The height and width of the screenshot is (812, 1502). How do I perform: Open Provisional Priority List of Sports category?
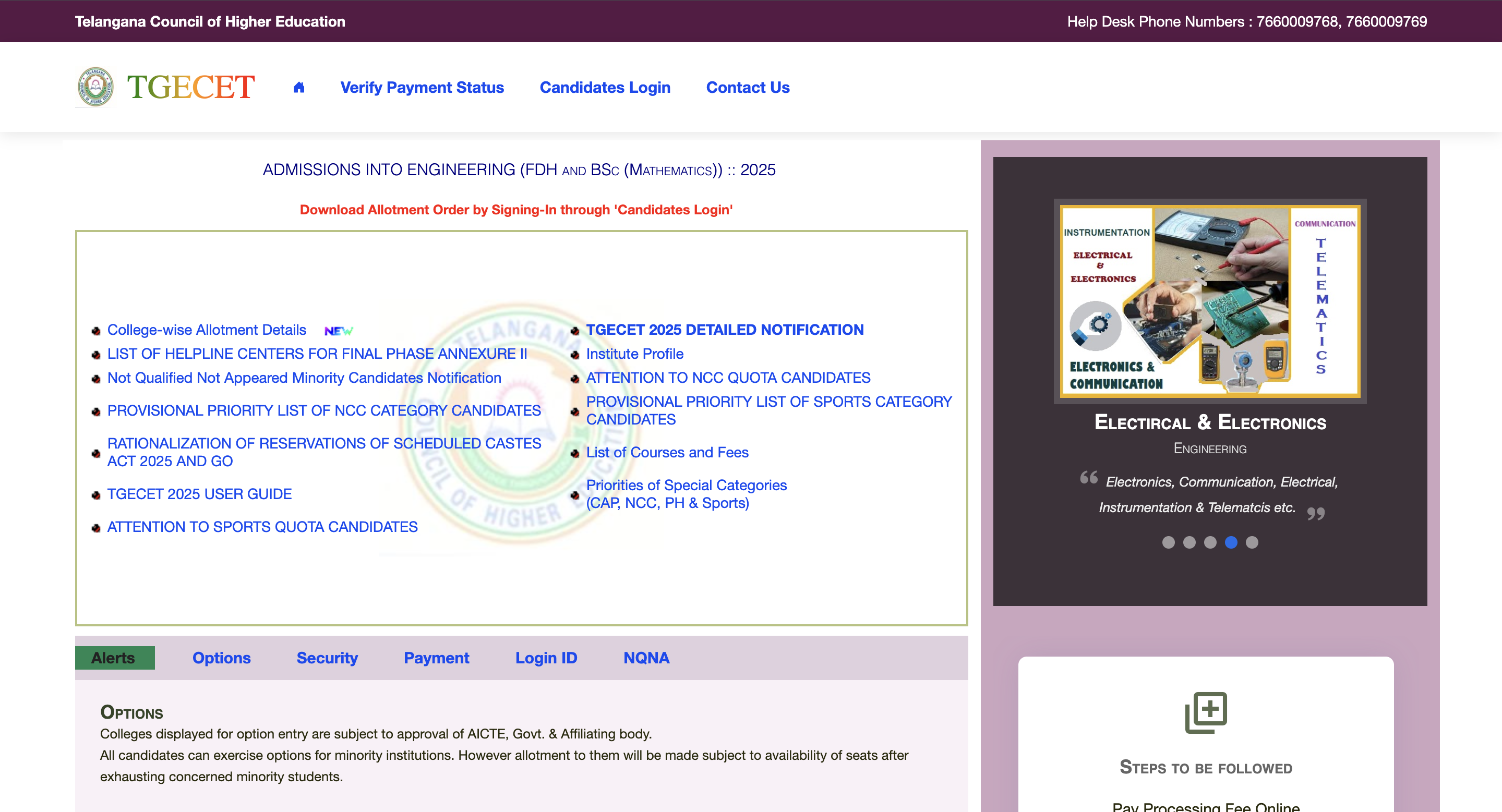coord(768,410)
